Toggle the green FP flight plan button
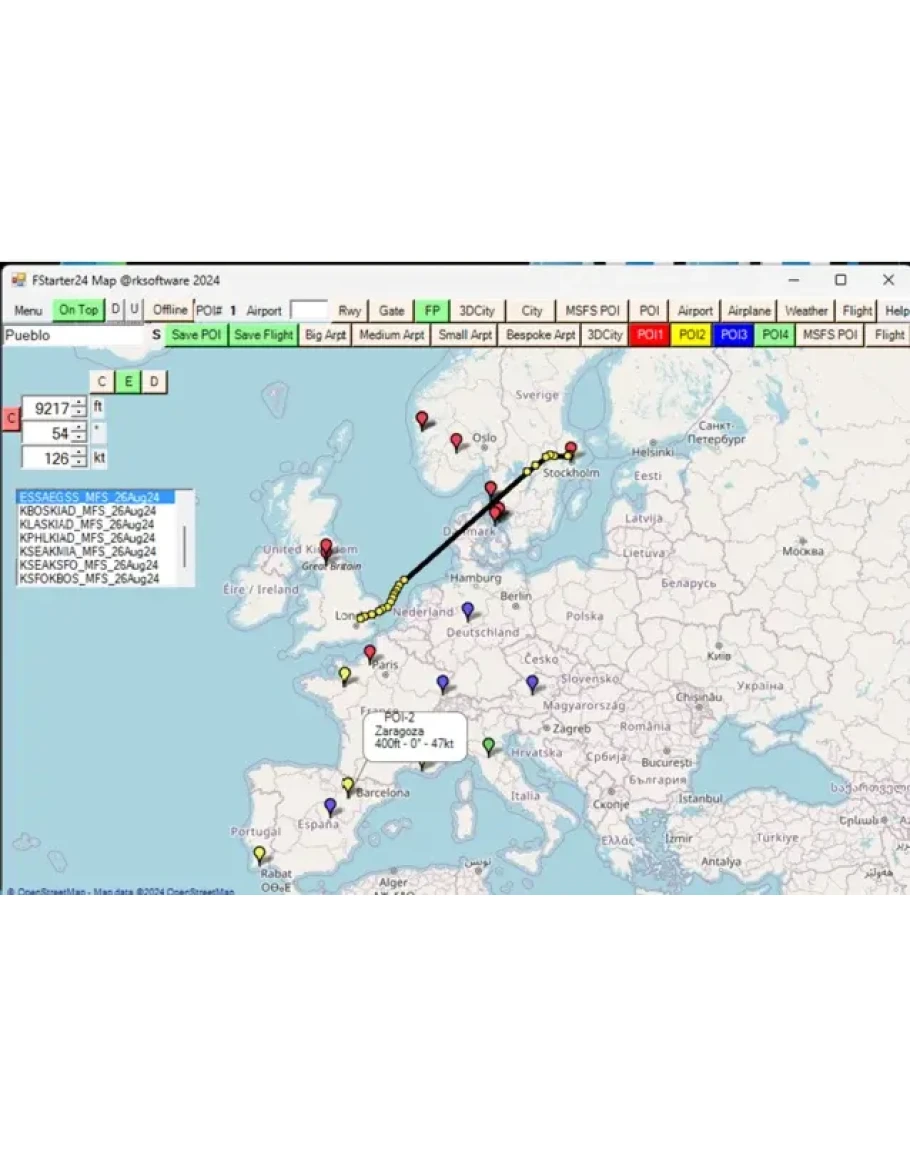Viewport: 910px width, 1155px height. (x=432, y=310)
